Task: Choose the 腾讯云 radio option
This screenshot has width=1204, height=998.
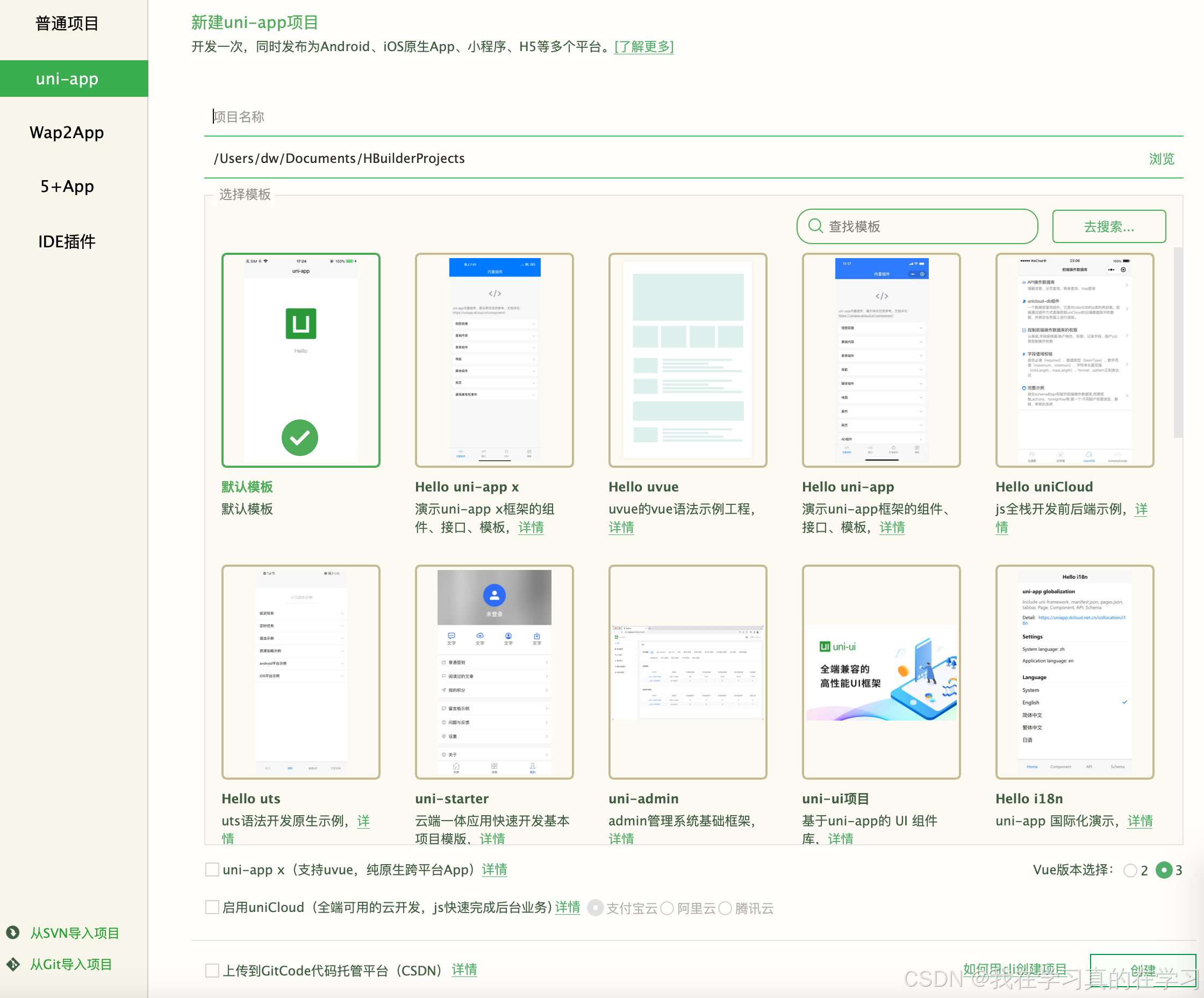Action: click(x=725, y=908)
